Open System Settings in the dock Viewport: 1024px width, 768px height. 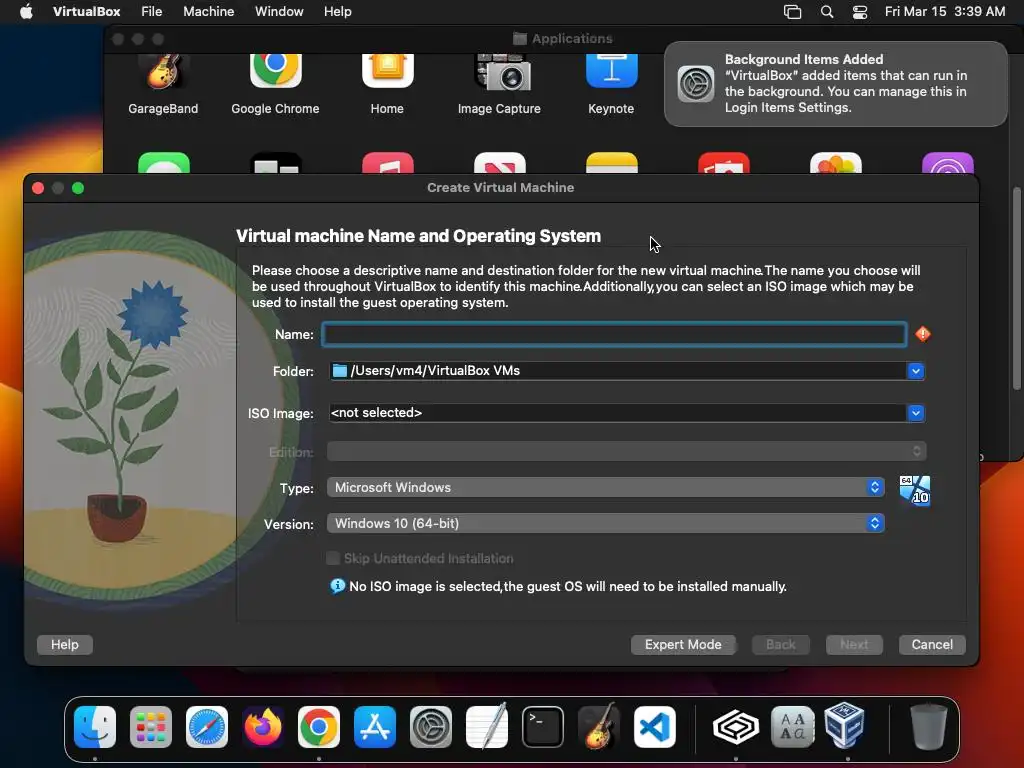coord(431,726)
